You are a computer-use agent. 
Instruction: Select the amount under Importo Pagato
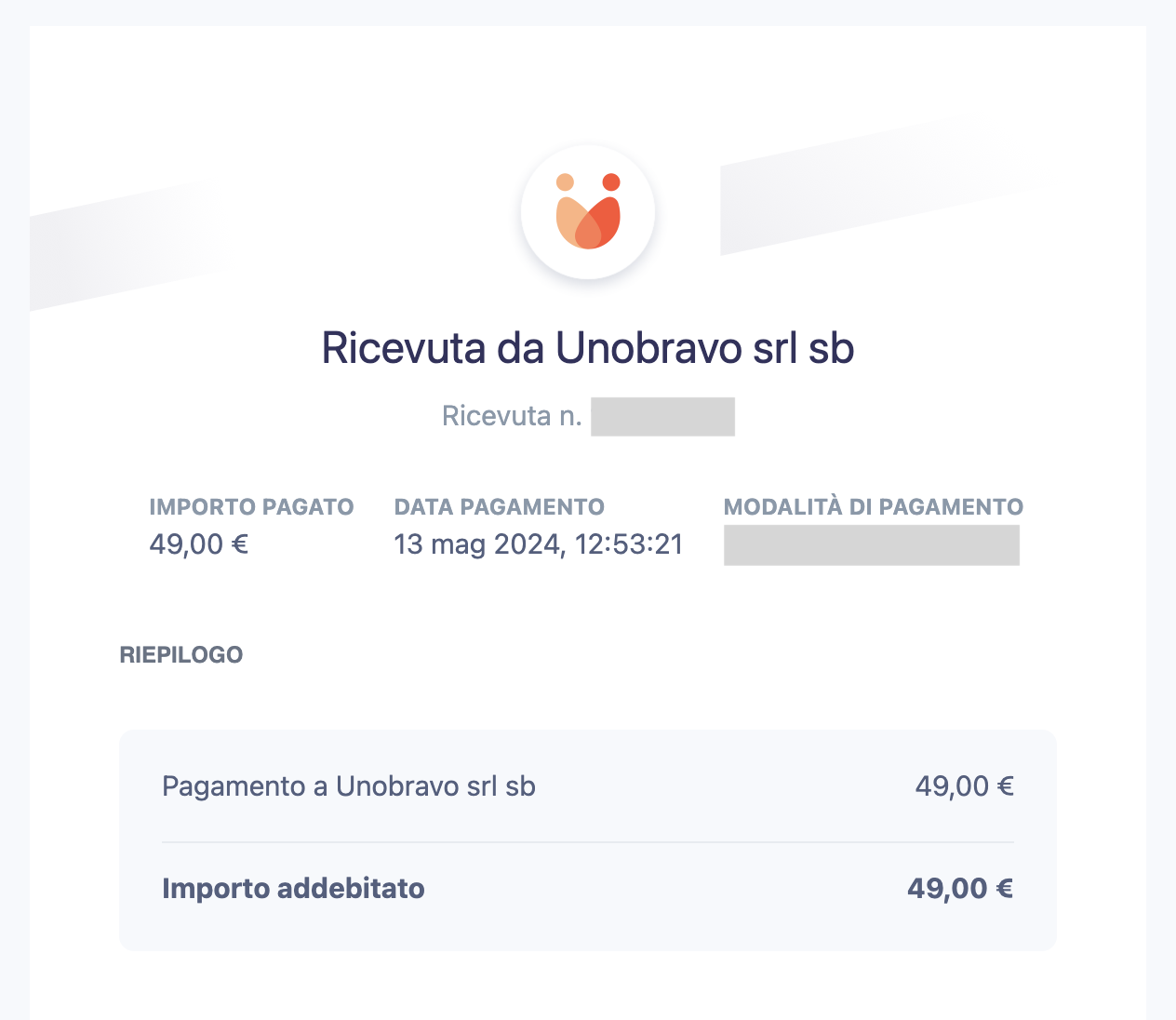click(x=199, y=544)
